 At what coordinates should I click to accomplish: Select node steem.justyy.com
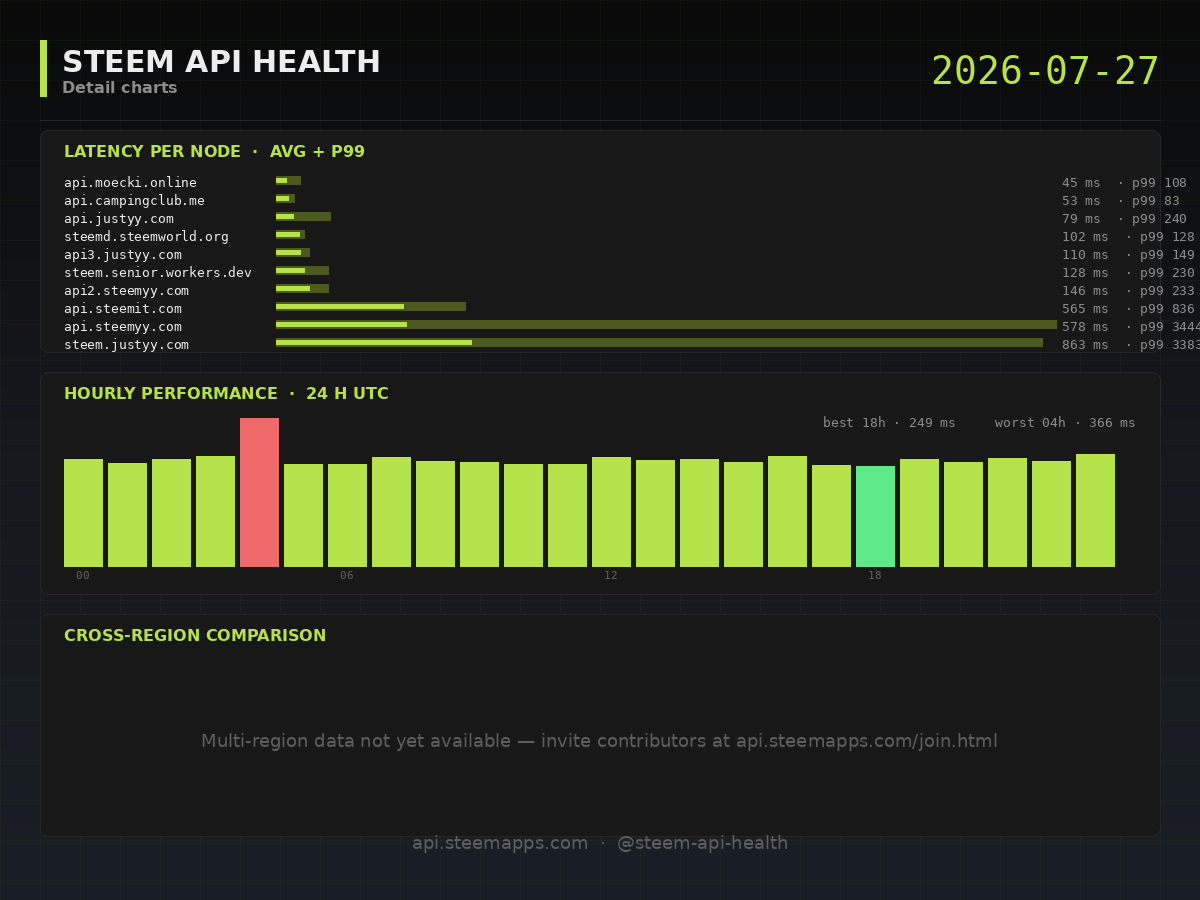point(126,344)
